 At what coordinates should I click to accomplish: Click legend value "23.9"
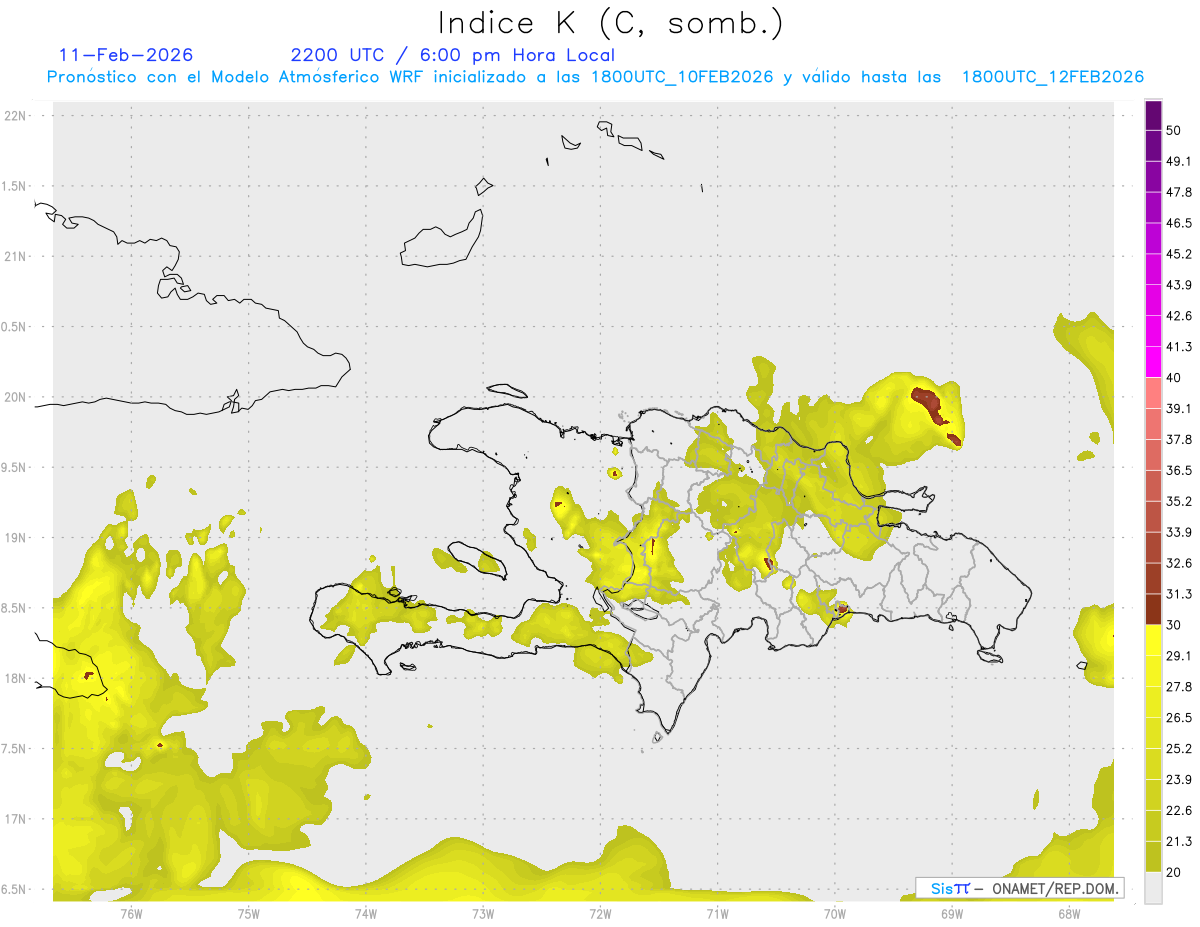click(x=1179, y=780)
